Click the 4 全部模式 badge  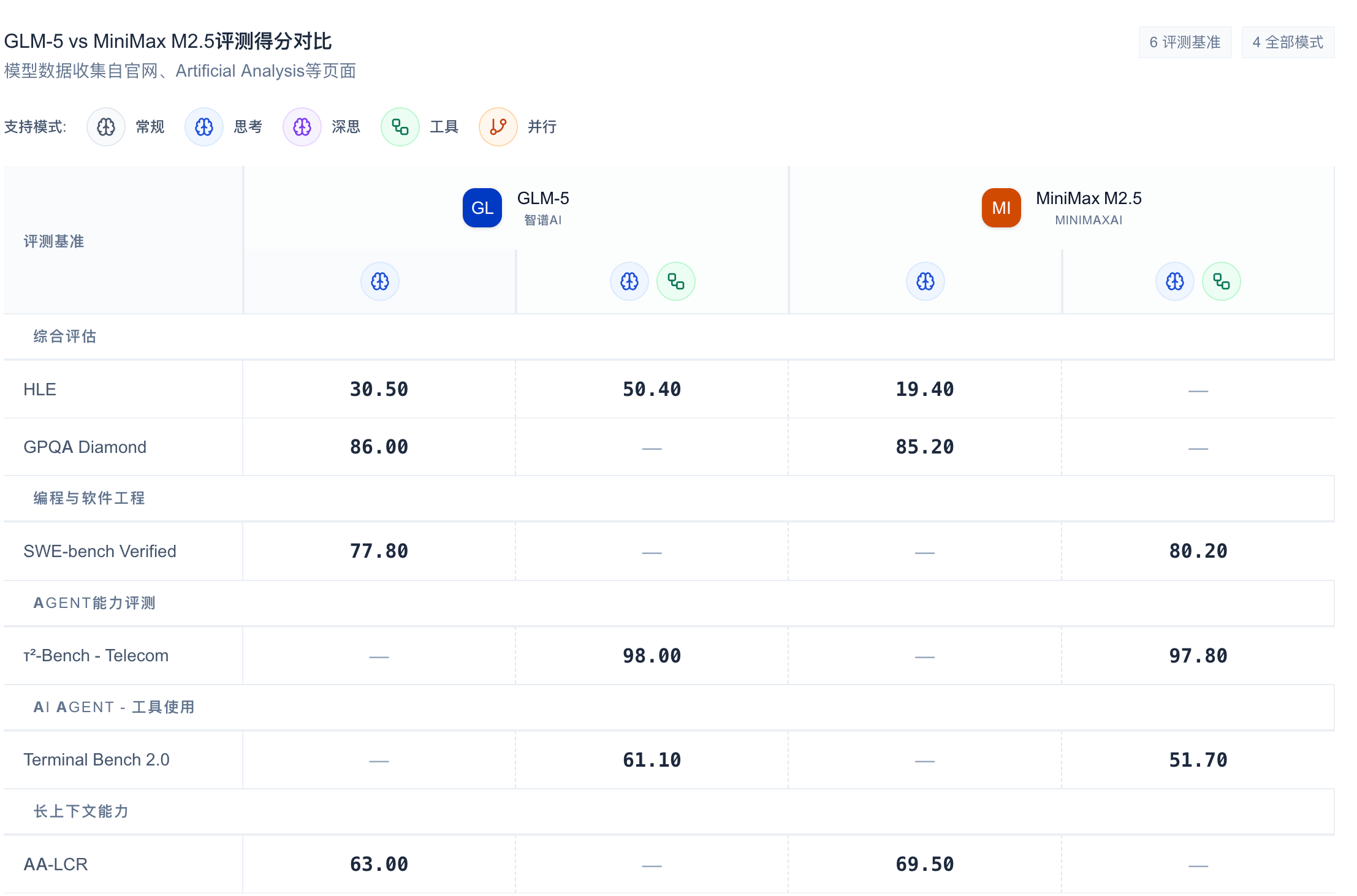pyautogui.click(x=1288, y=42)
